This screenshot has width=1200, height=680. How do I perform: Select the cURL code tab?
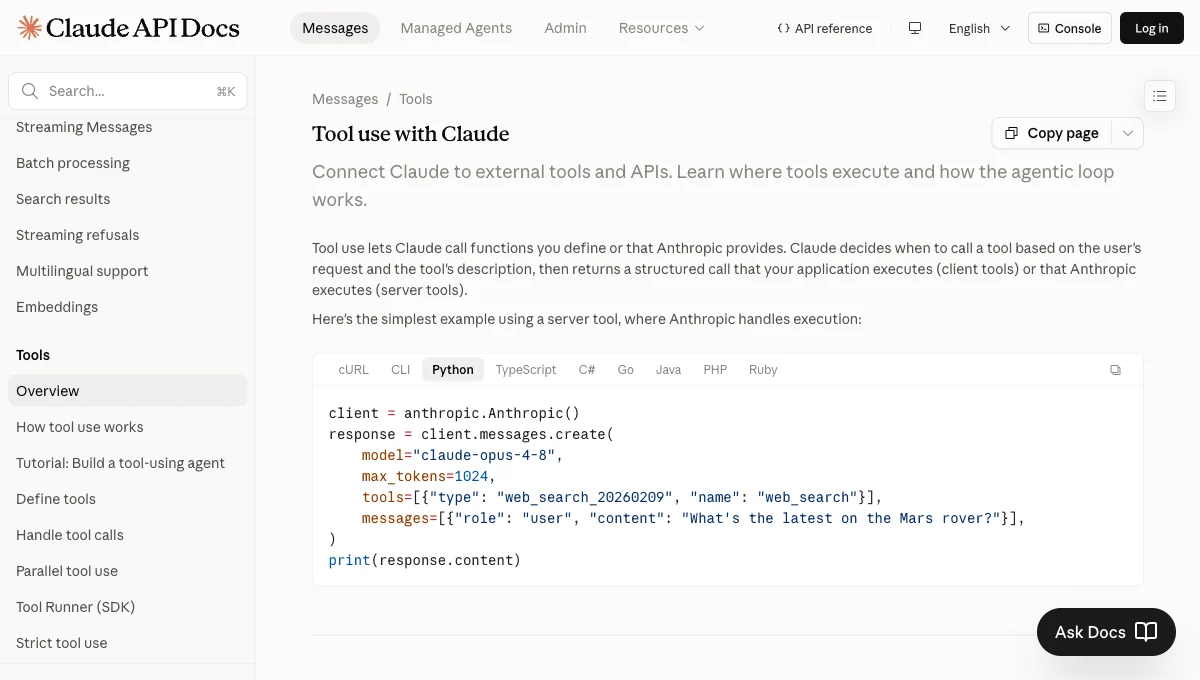tap(353, 370)
